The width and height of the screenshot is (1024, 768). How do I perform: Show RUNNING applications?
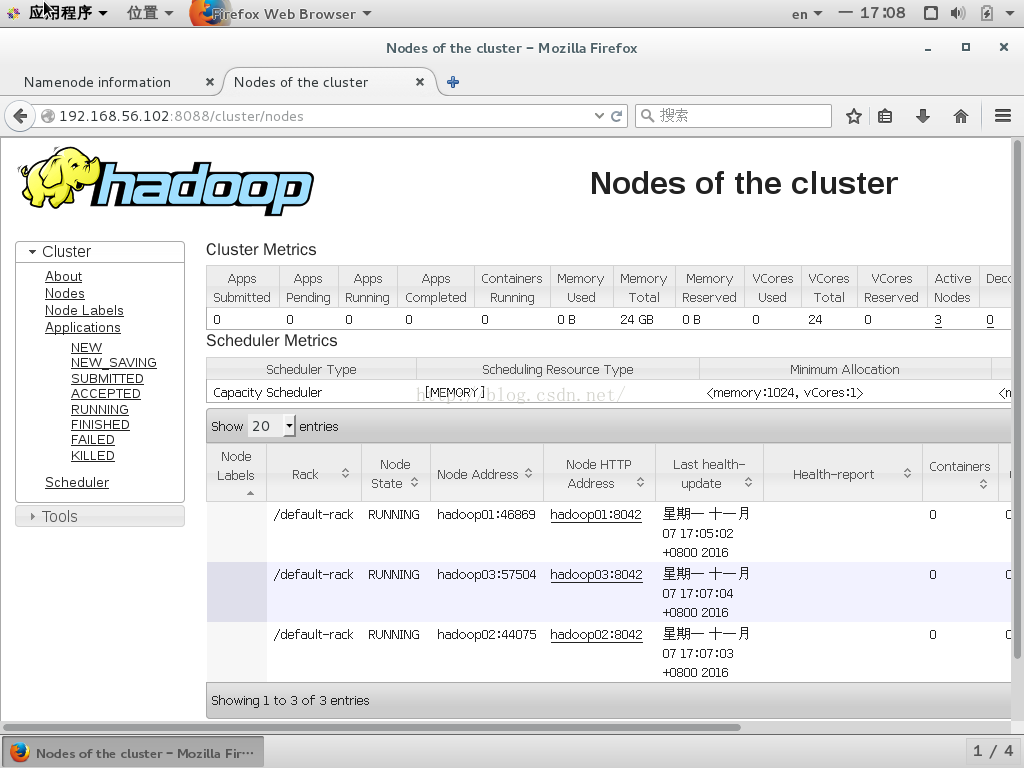(100, 409)
